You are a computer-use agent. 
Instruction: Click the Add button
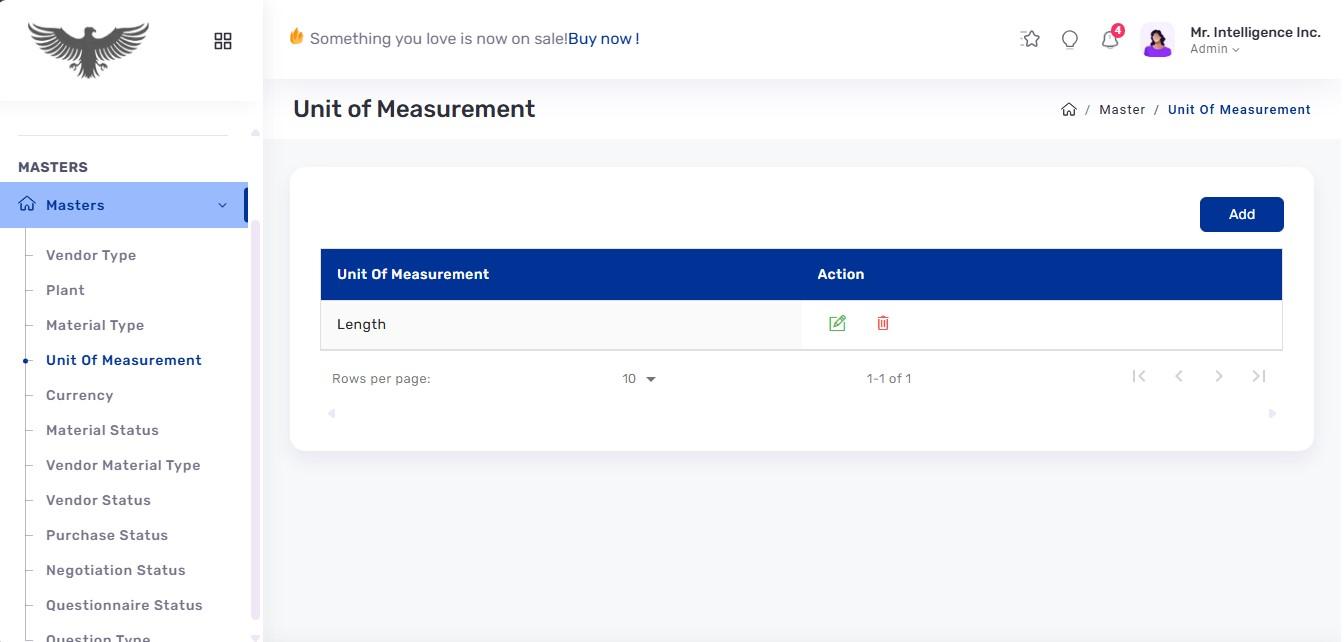(x=1242, y=214)
